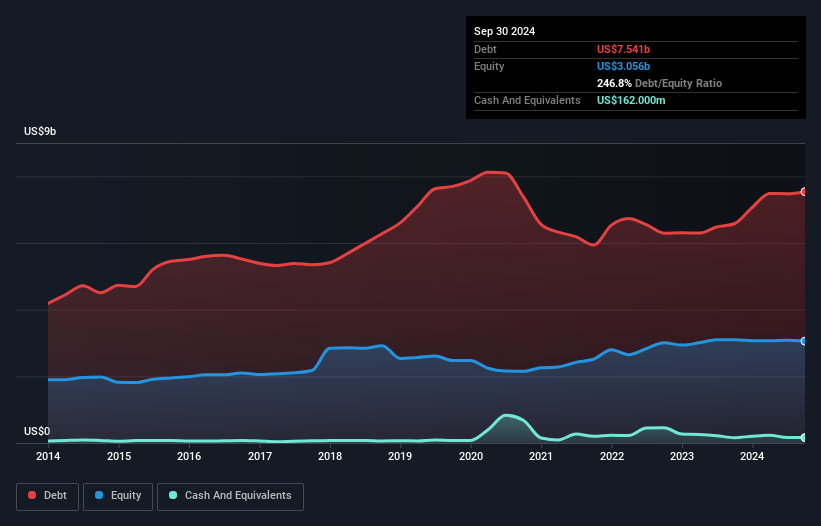Click the teal Cash endpoint marker
Image resolution: width=821 pixels, height=526 pixels.
click(x=803, y=438)
